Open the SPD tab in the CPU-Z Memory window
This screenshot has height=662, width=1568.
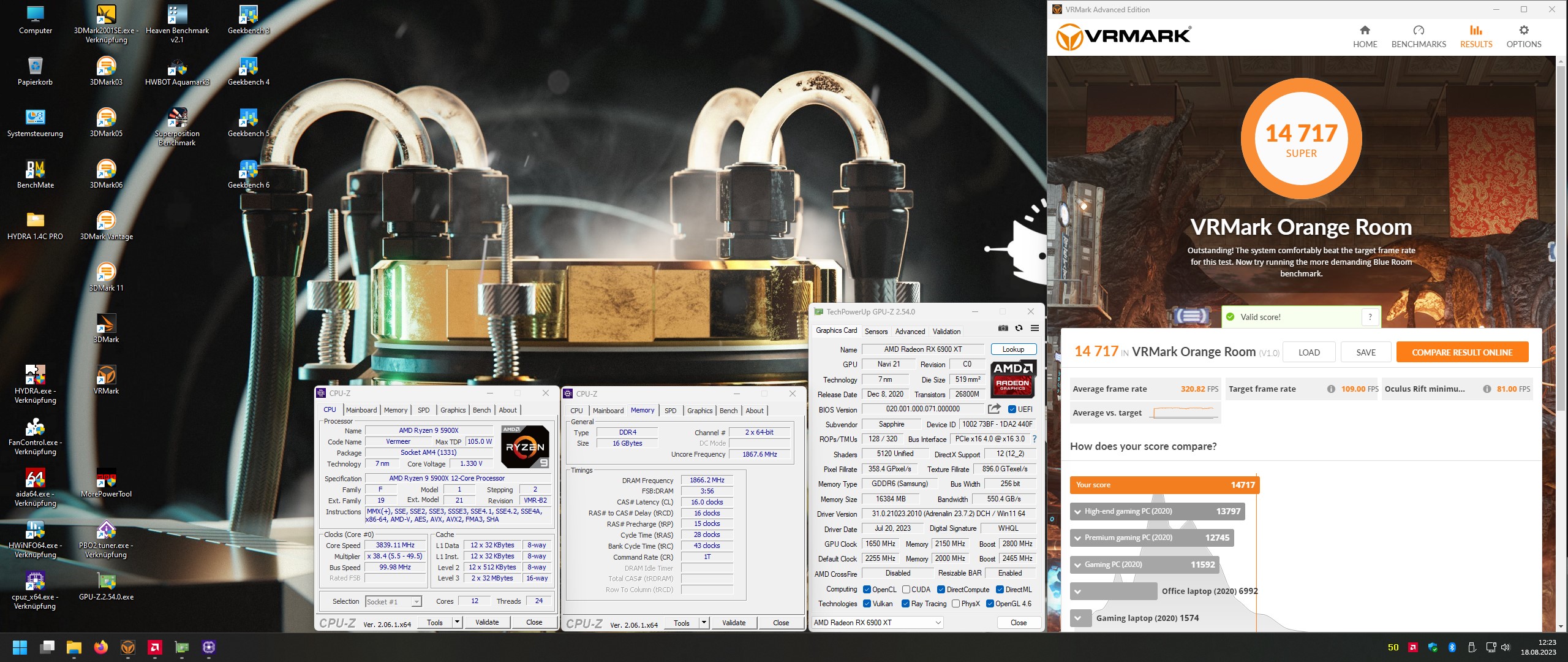click(671, 411)
